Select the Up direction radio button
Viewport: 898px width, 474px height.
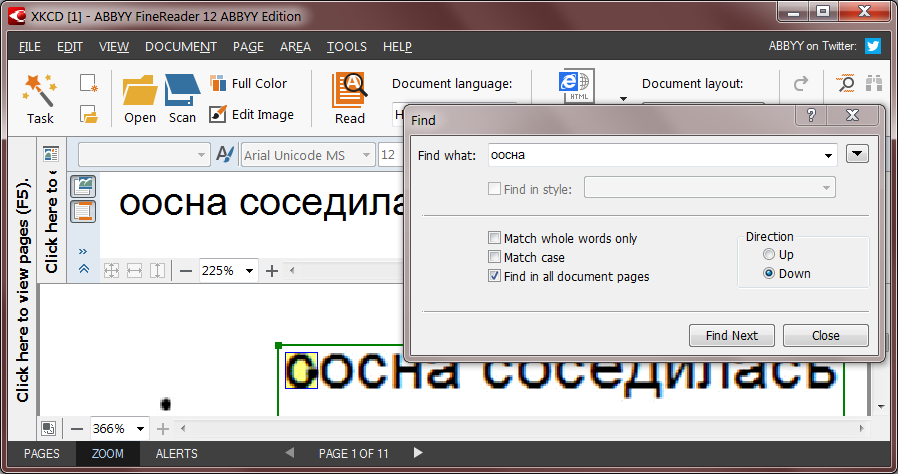[769, 254]
